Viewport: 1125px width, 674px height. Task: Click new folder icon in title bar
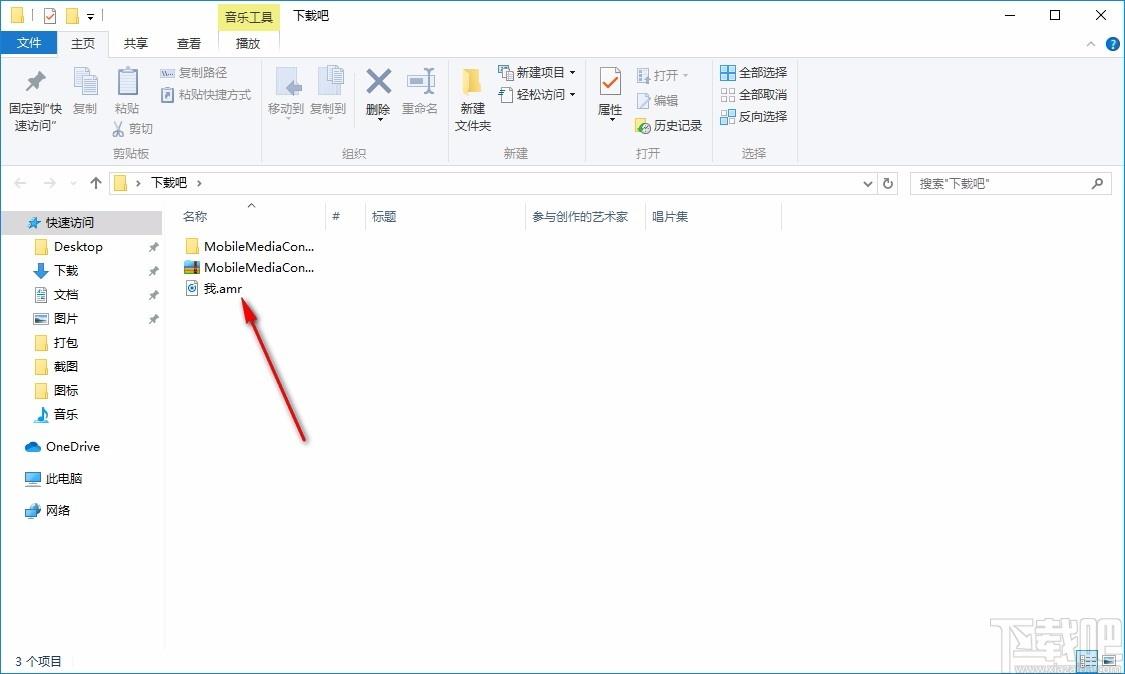click(x=72, y=15)
